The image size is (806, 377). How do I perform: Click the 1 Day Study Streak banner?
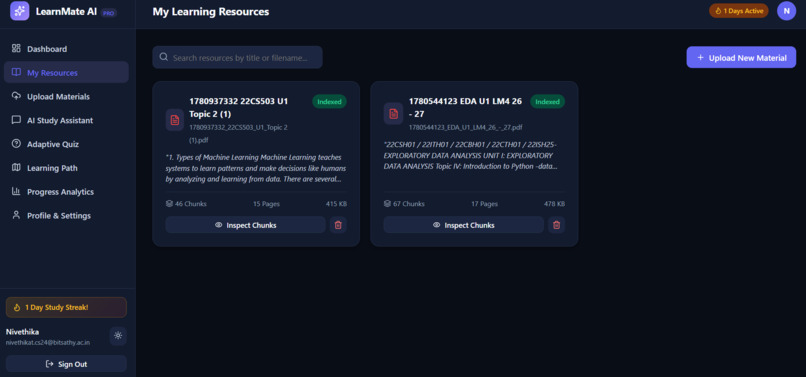click(66, 307)
